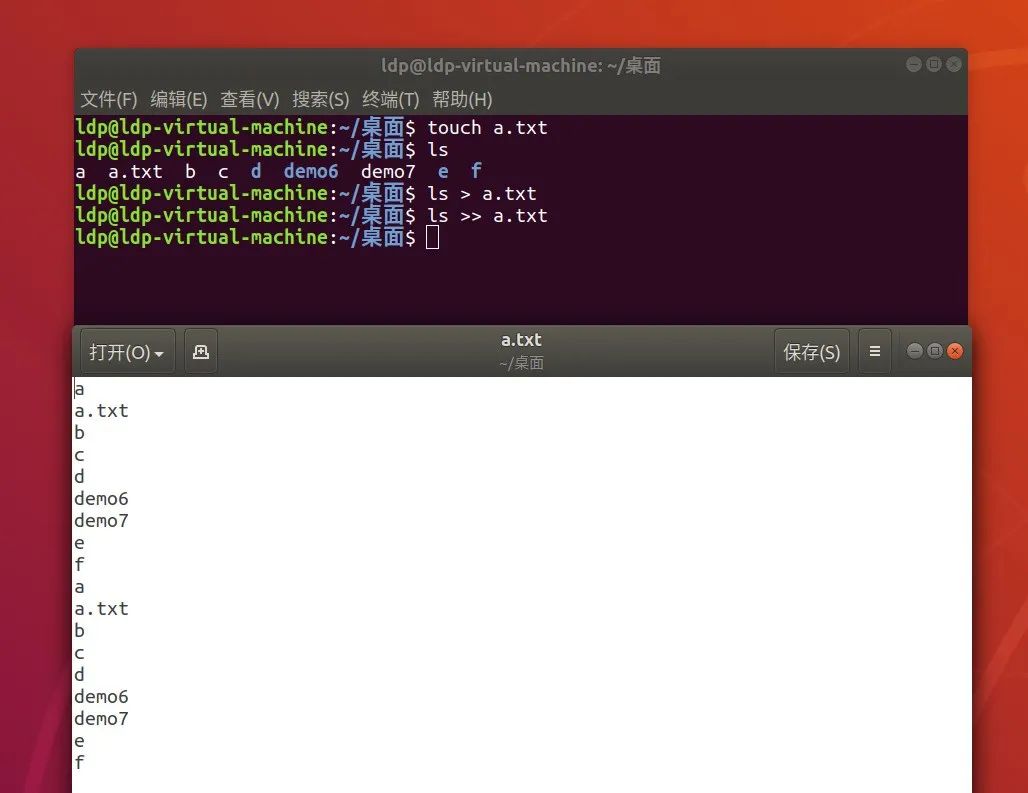Maximize the terminal window

click(934, 64)
